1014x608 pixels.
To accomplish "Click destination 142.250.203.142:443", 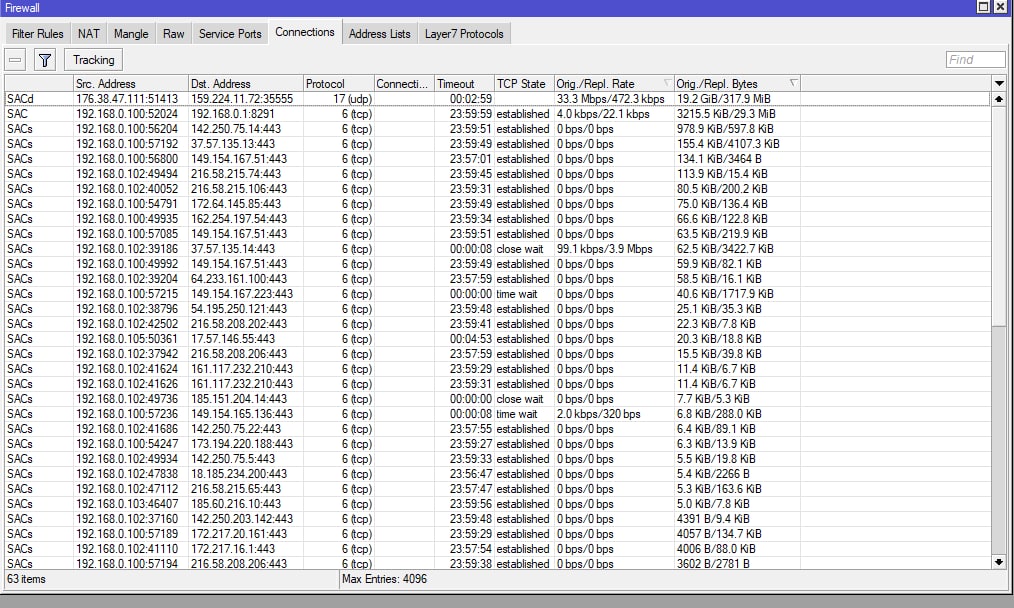I will tap(241, 519).
